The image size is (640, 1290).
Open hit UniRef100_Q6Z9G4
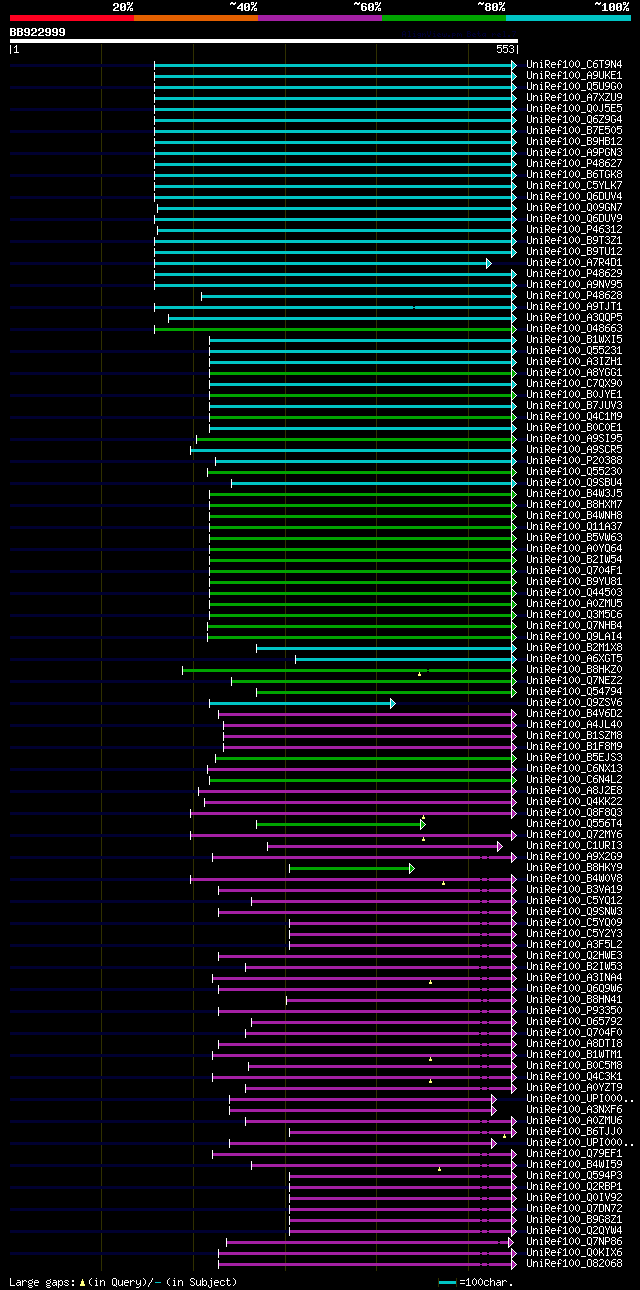(x=574, y=119)
